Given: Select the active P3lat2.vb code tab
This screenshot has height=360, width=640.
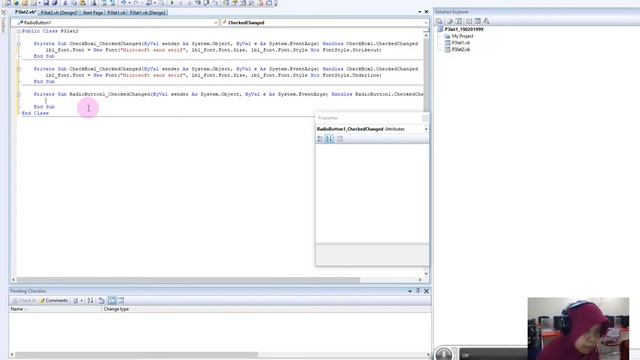Looking at the screenshot, I should click(25, 12).
